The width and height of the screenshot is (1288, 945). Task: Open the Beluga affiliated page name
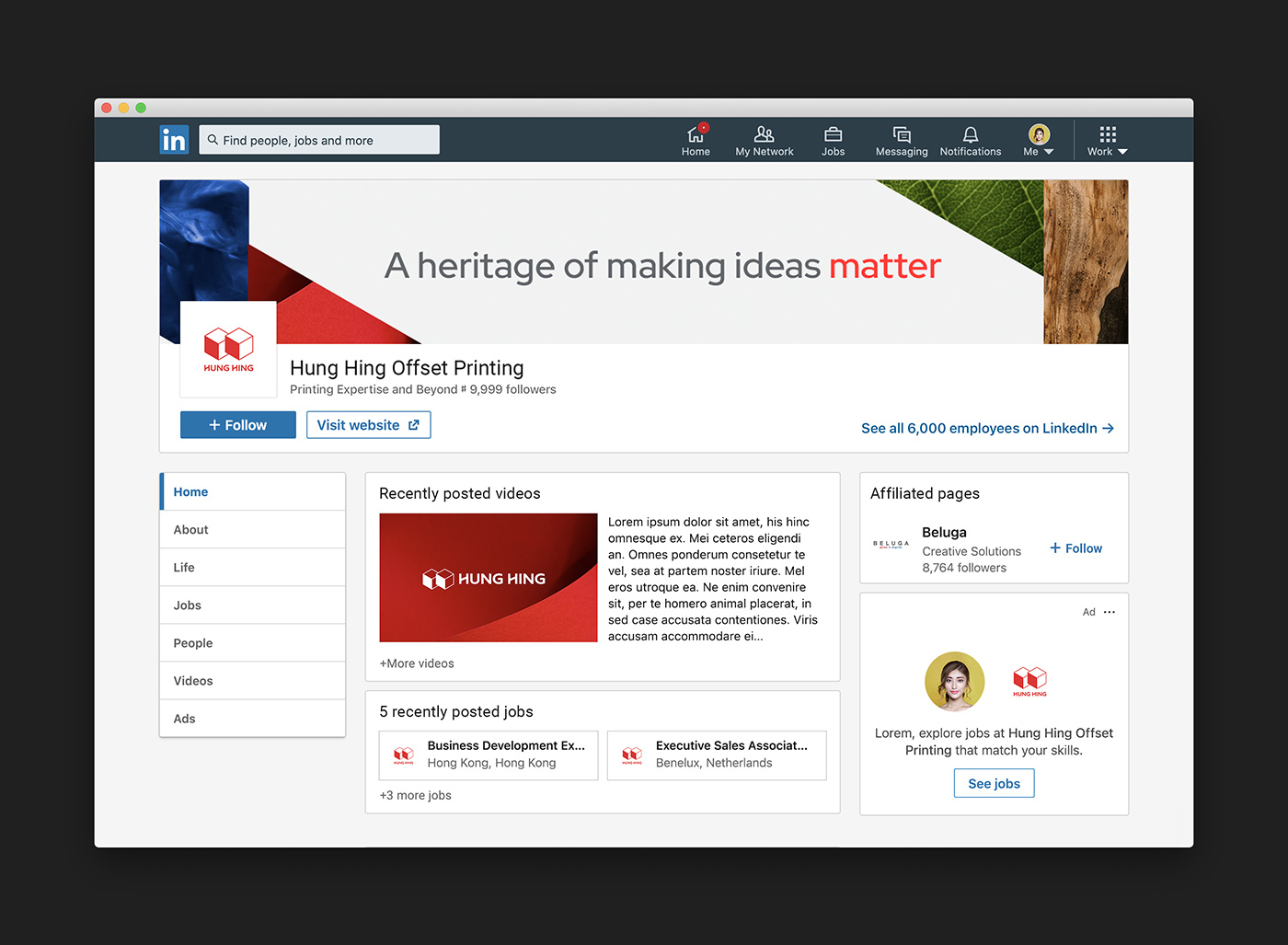[x=944, y=533]
